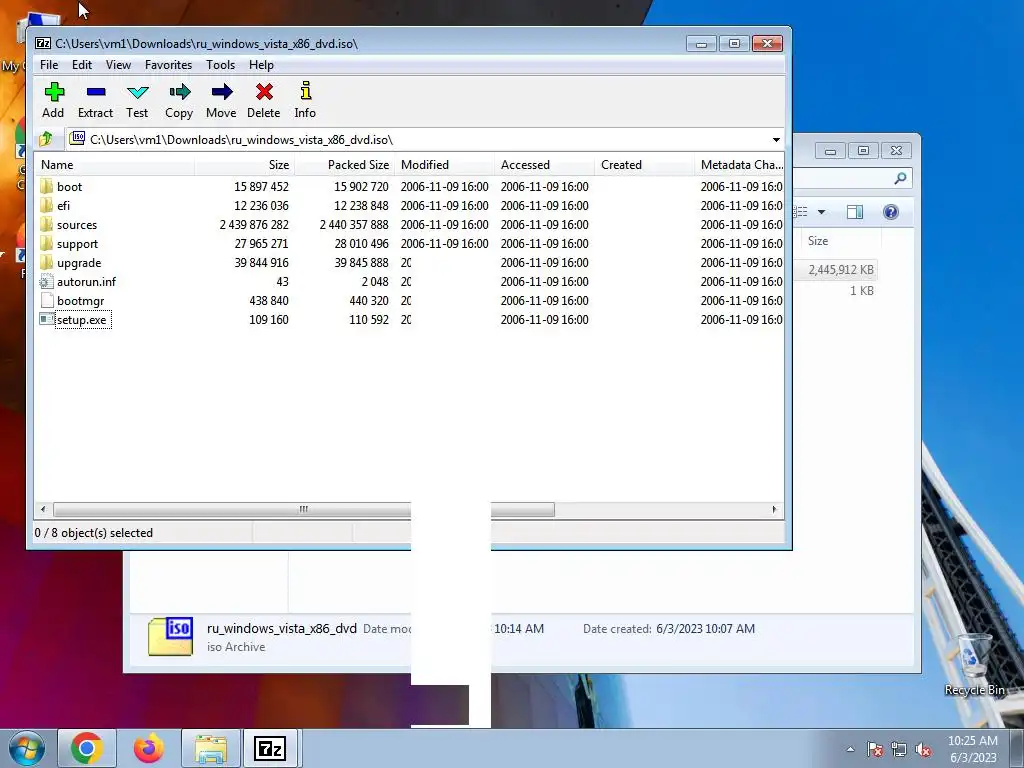
Task: Select the setup.exe file icon
Action: pyautogui.click(x=46, y=319)
